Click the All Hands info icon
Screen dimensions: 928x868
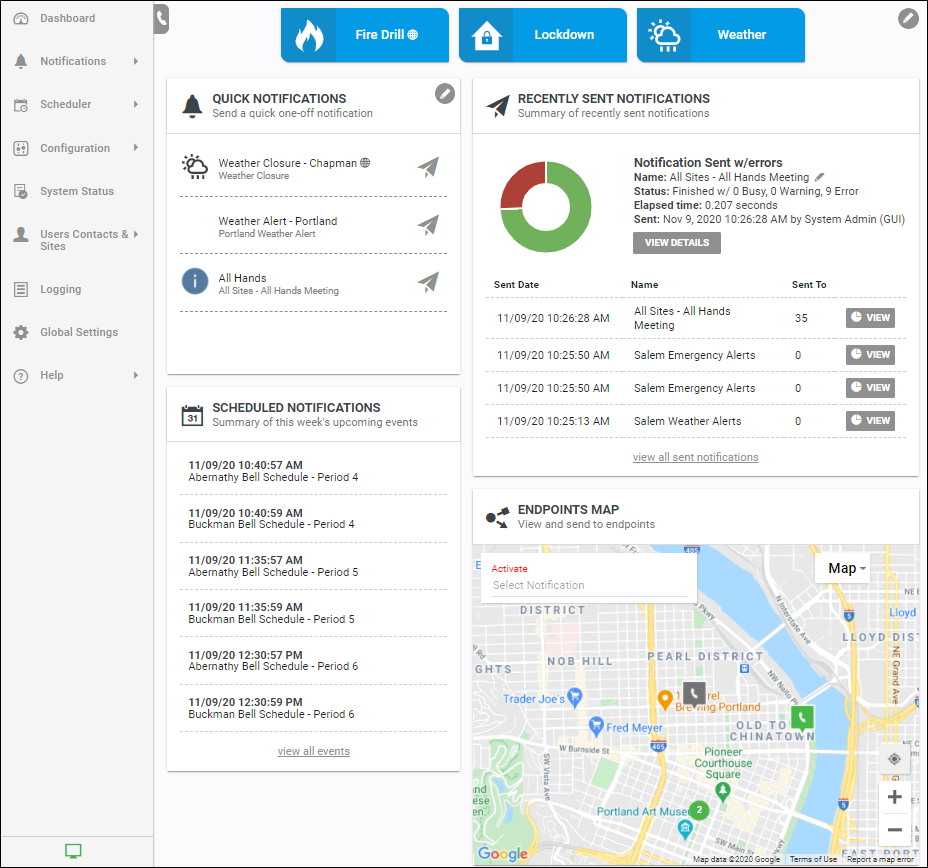195,281
